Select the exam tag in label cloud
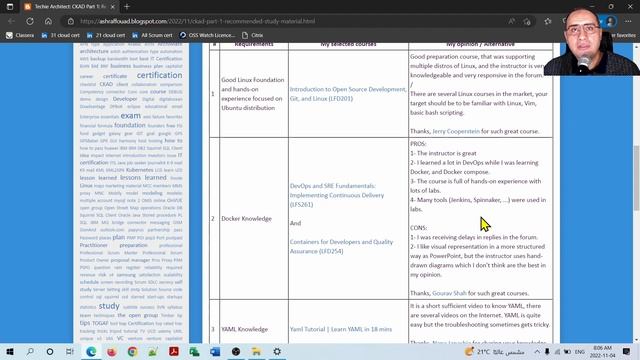Viewport: 640px width, 360px height. coord(131,116)
